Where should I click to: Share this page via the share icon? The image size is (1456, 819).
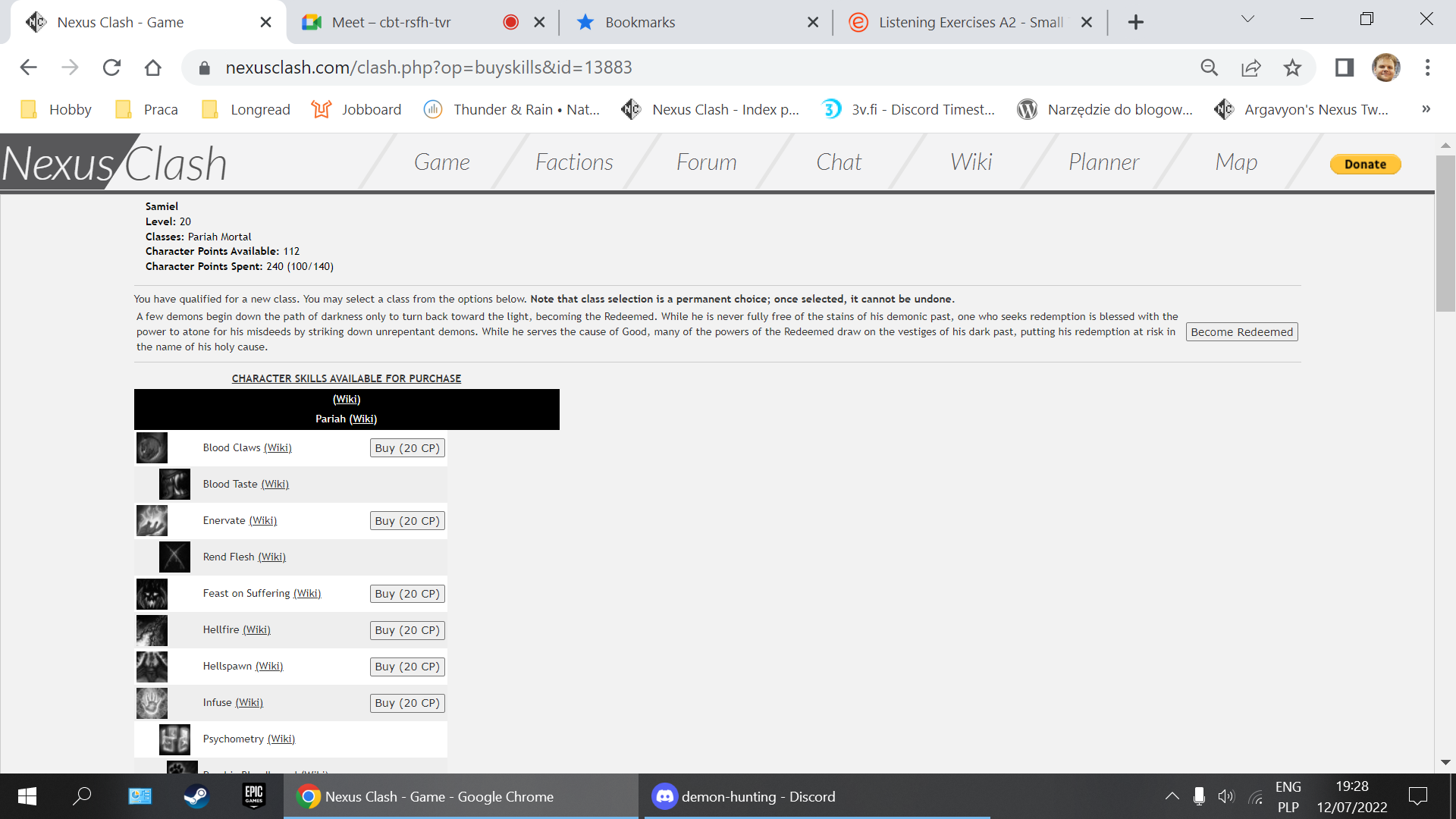1250,67
